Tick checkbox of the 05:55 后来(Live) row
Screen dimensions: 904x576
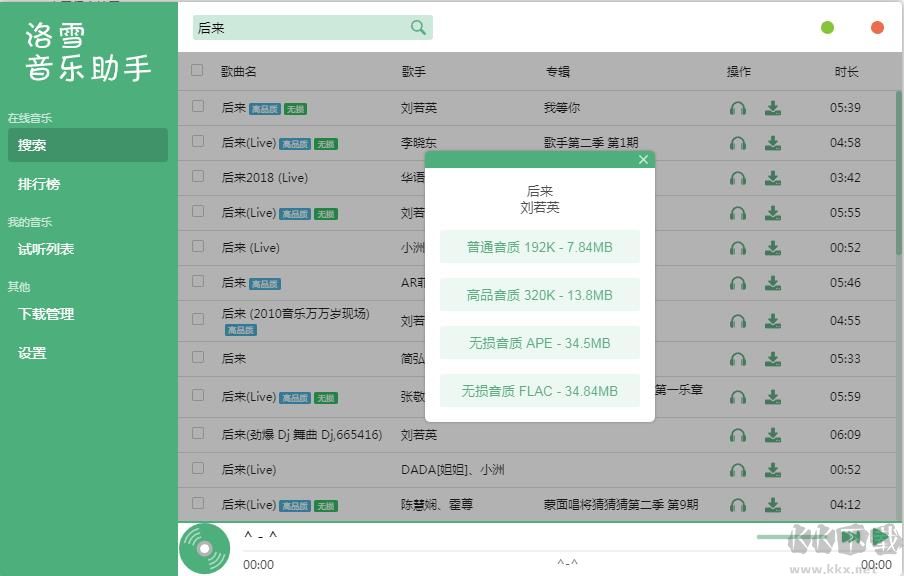click(x=198, y=212)
